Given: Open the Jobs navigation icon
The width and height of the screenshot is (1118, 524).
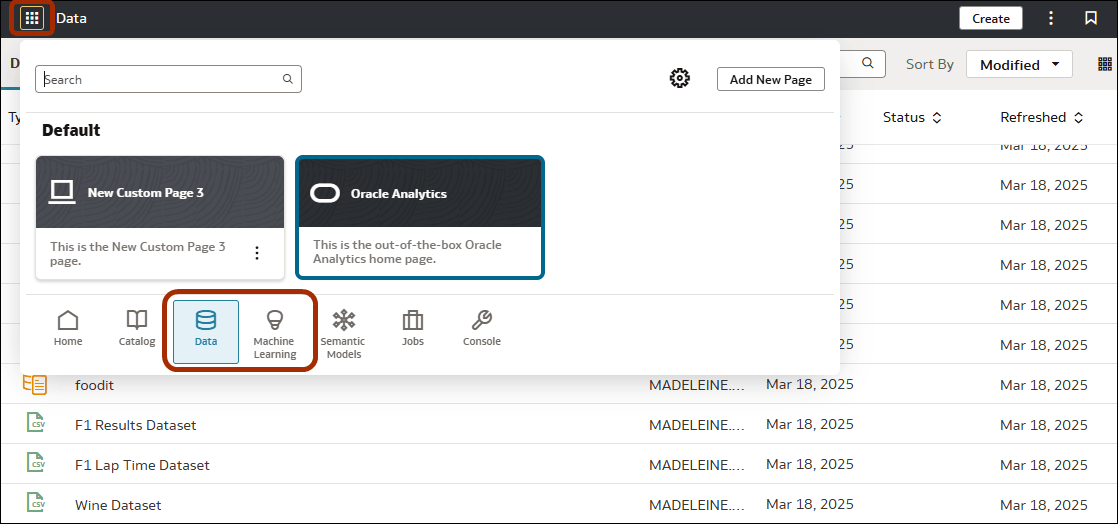Looking at the screenshot, I should click(x=413, y=328).
